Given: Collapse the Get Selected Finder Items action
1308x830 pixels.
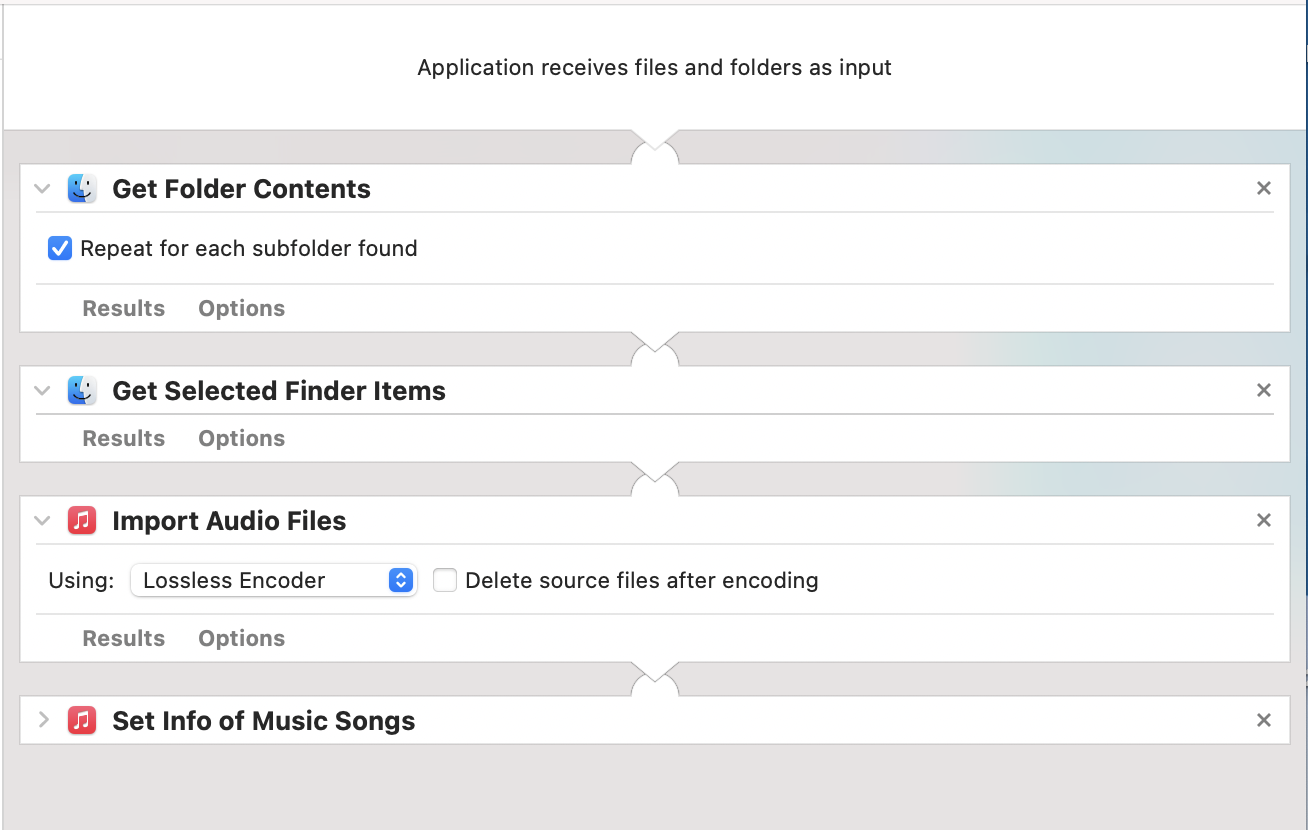Looking at the screenshot, I should 43,391.
